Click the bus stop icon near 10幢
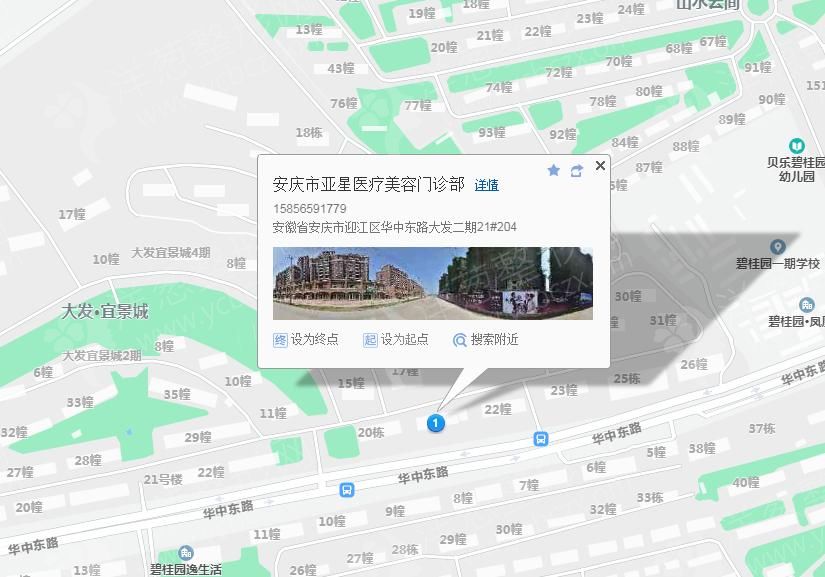The height and width of the screenshot is (577, 825). click(x=347, y=490)
